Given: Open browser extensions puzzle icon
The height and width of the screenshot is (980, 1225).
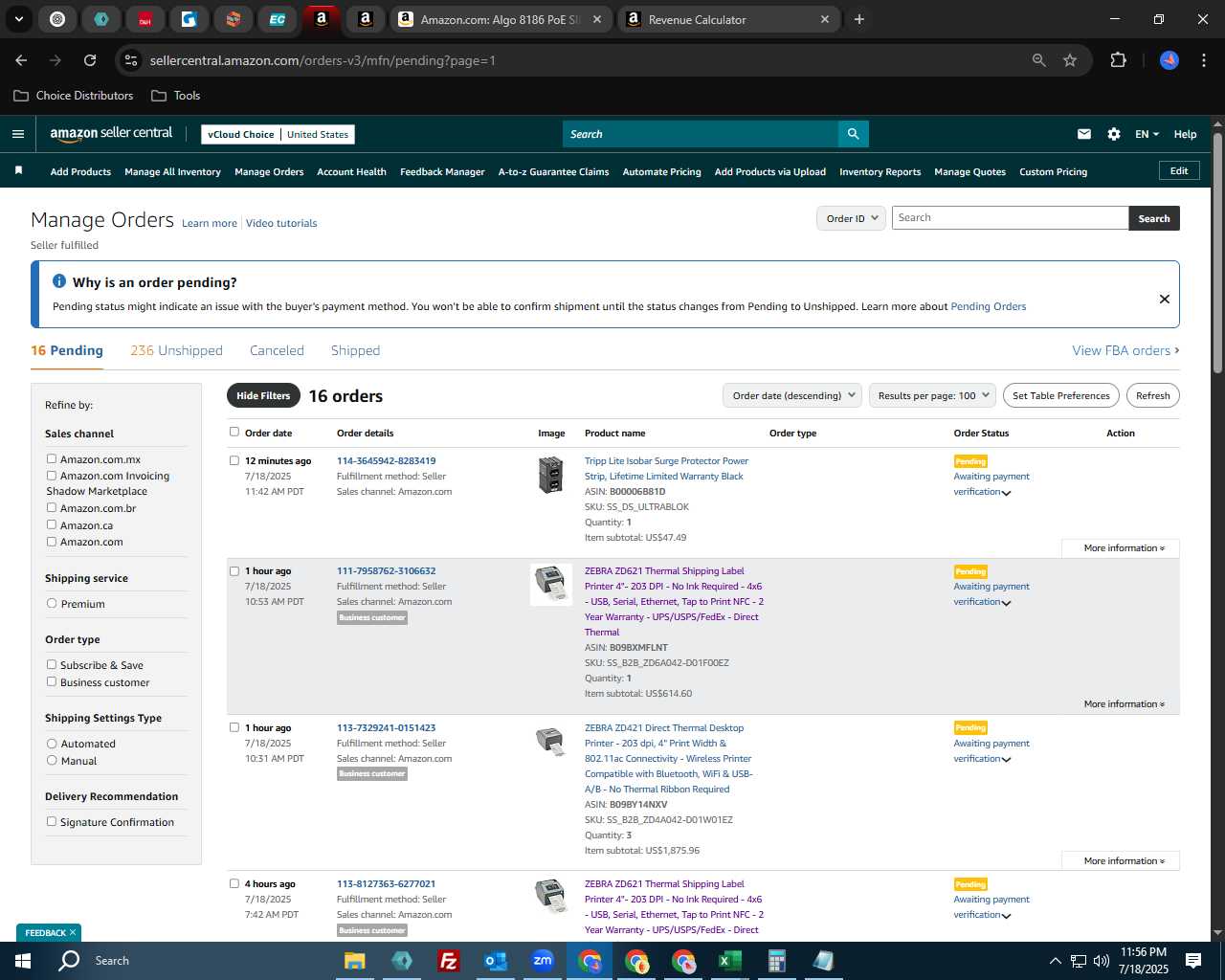Looking at the screenshot, I should click(1118, 60).
